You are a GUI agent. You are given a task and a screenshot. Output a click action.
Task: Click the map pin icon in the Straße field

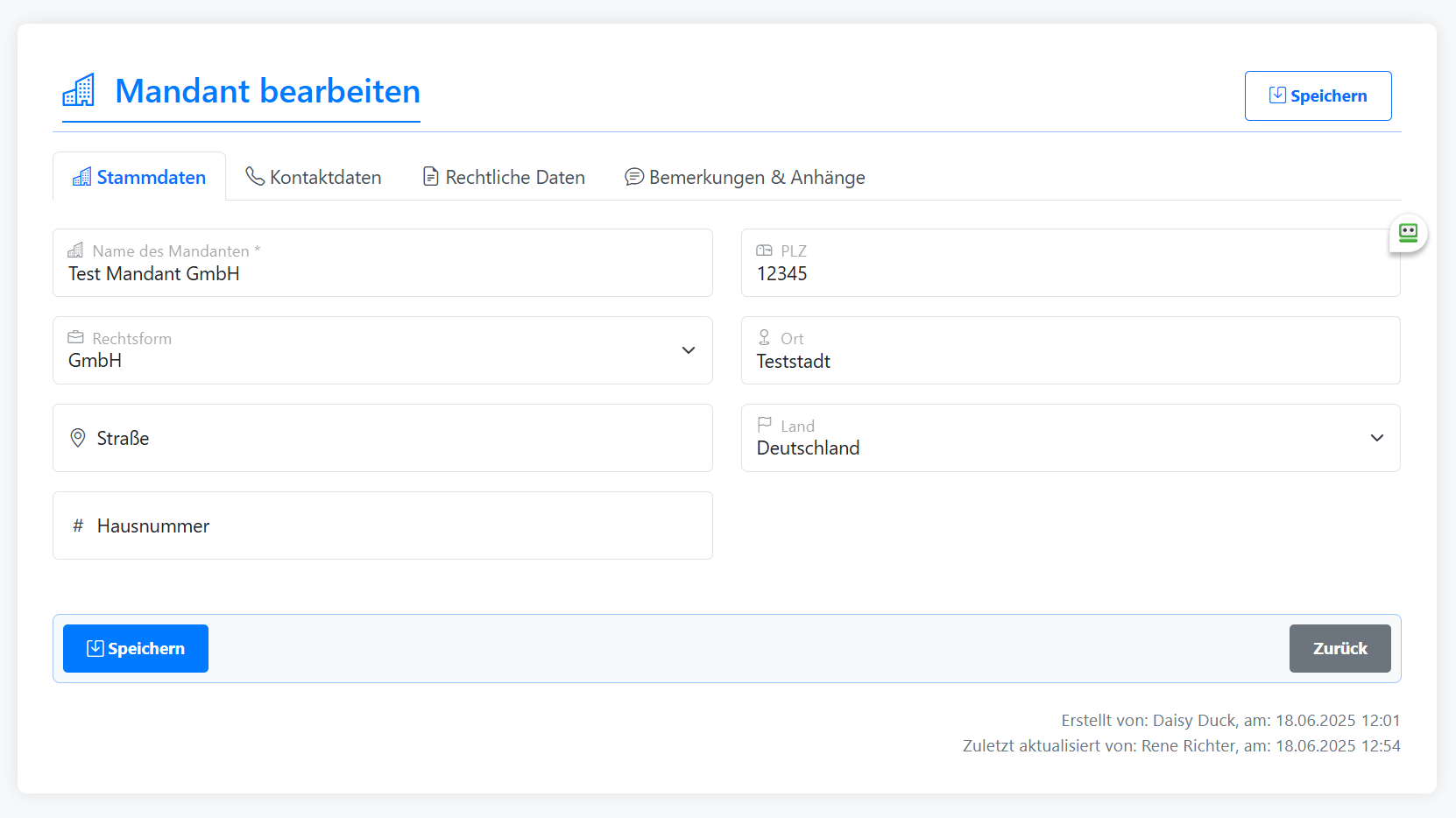[77, 437]
